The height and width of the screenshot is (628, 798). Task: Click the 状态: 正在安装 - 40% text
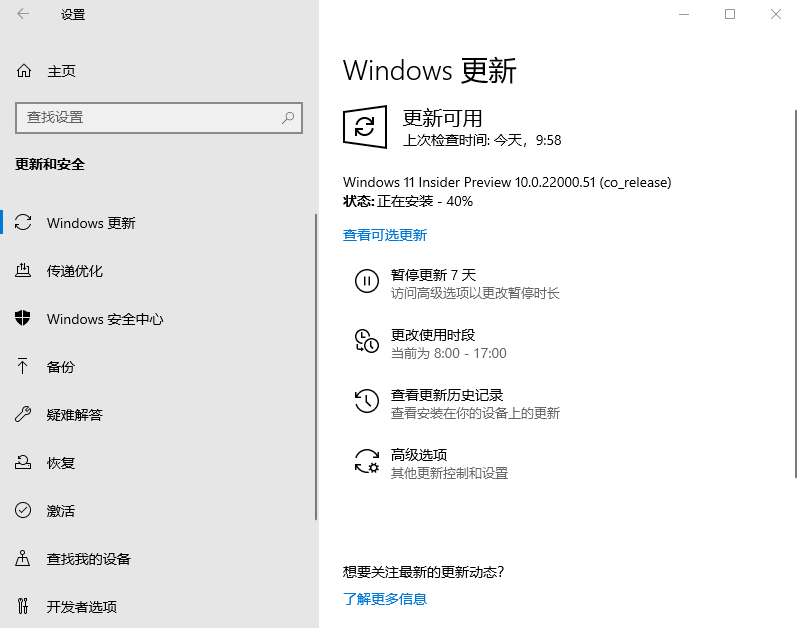408,202
